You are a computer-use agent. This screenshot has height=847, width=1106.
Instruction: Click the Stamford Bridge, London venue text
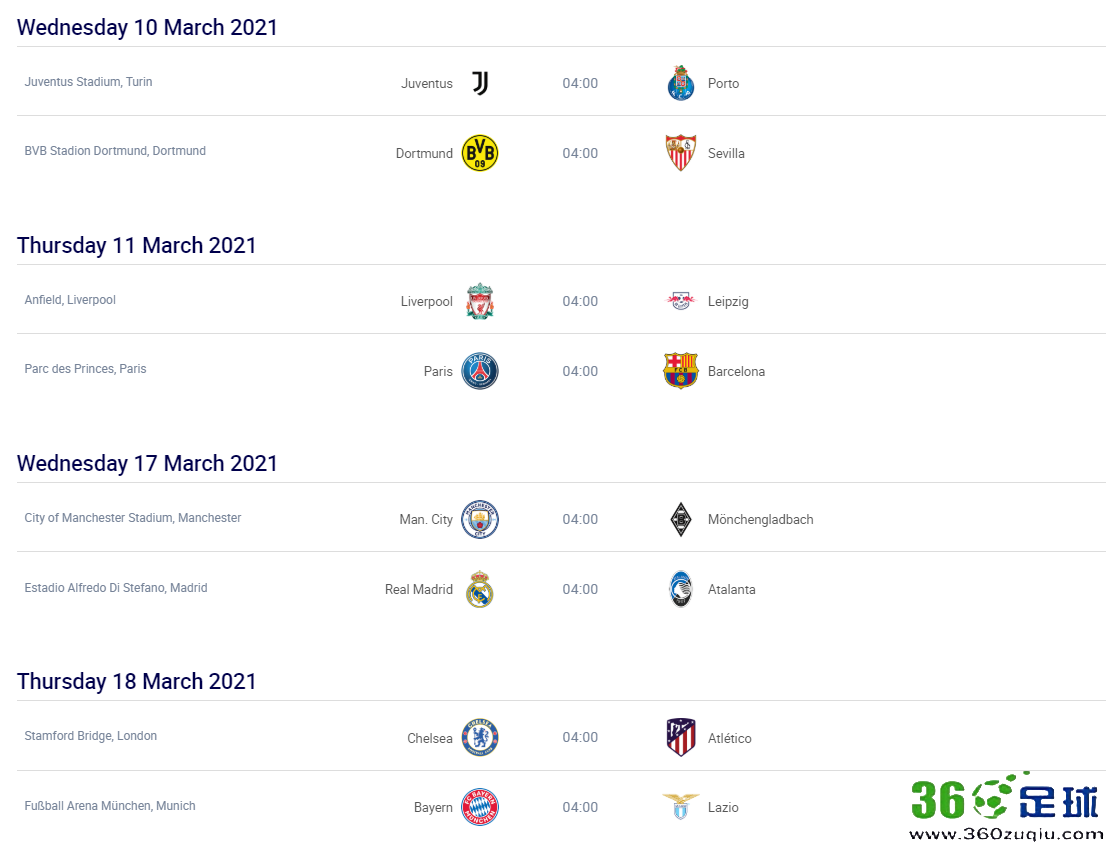[x=90, y=736]
